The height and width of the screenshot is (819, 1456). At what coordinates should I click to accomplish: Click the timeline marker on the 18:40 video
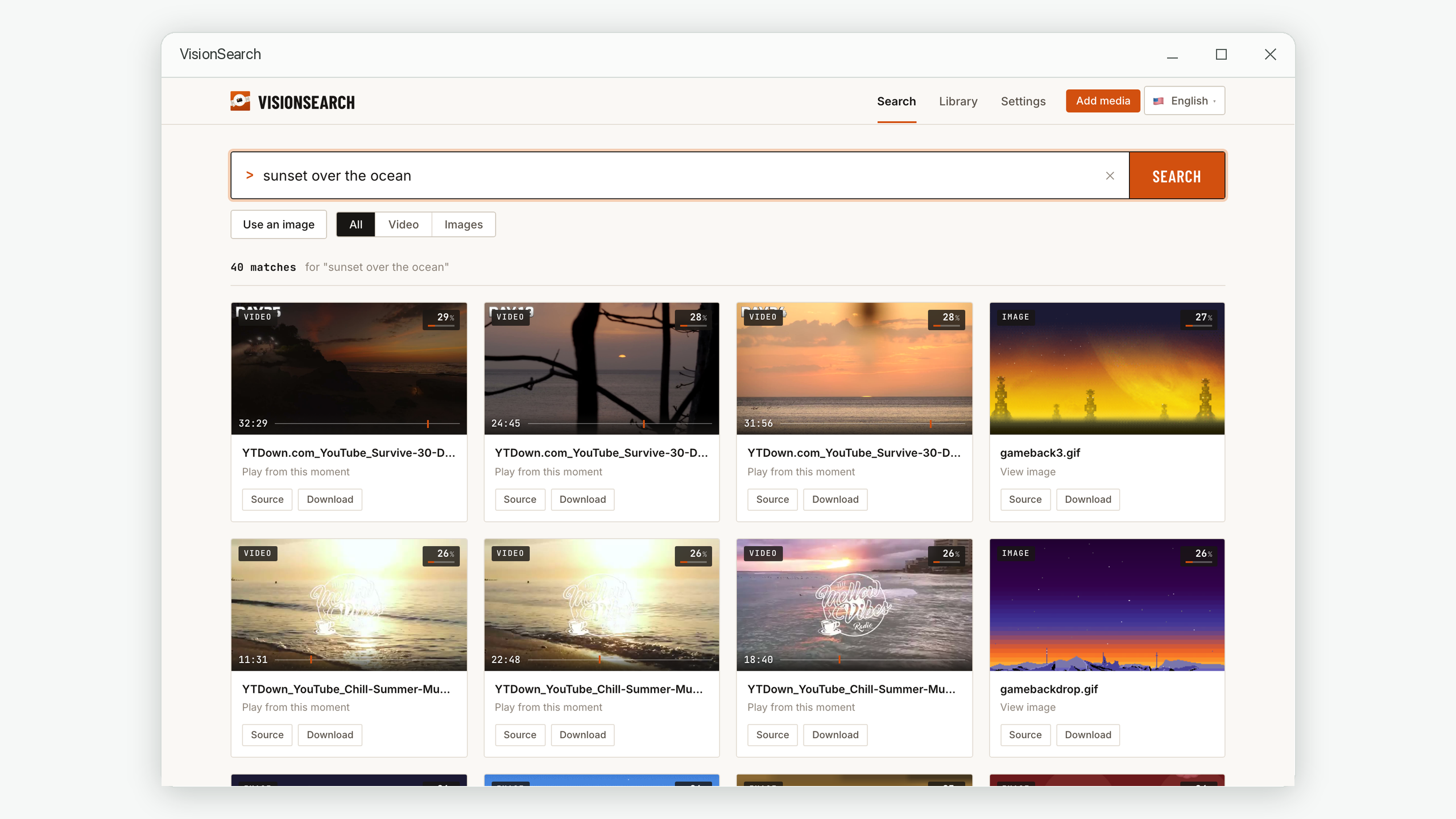click(839, 660)
